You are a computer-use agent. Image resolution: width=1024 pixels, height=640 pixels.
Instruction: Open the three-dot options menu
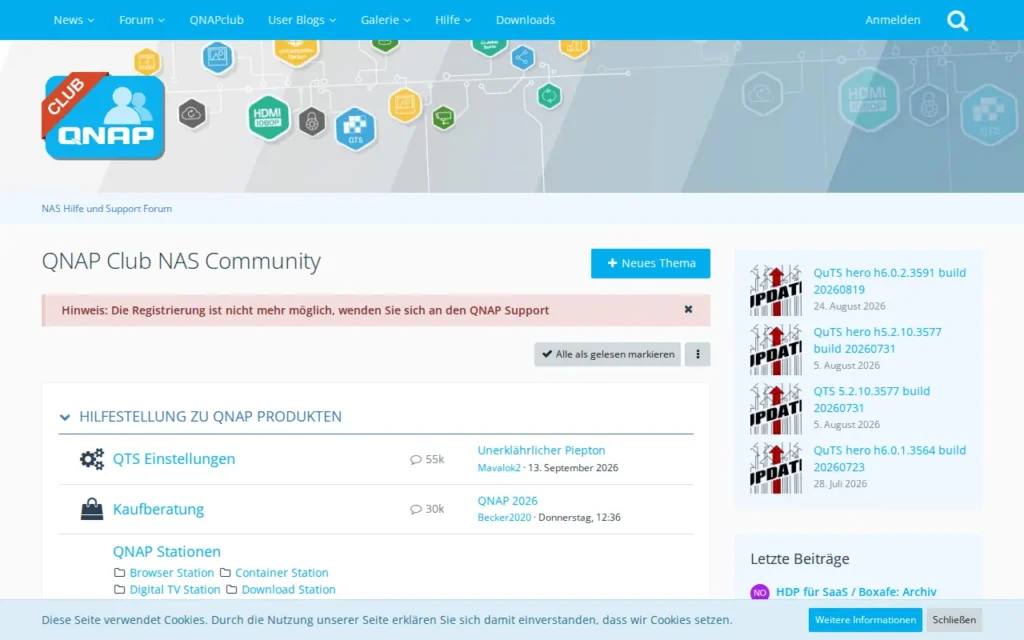(x=697, y=354)
